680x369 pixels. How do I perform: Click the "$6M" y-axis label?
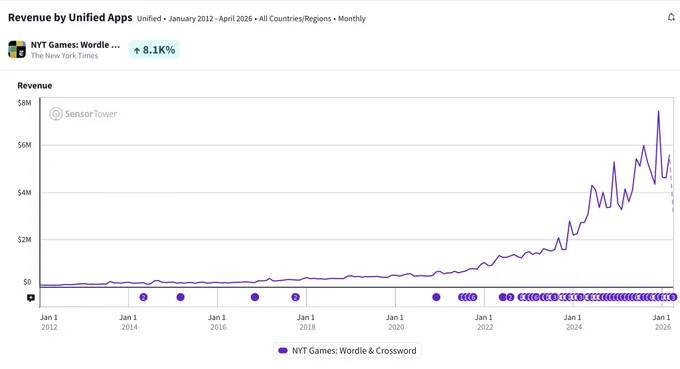click(x=24, y=145)
